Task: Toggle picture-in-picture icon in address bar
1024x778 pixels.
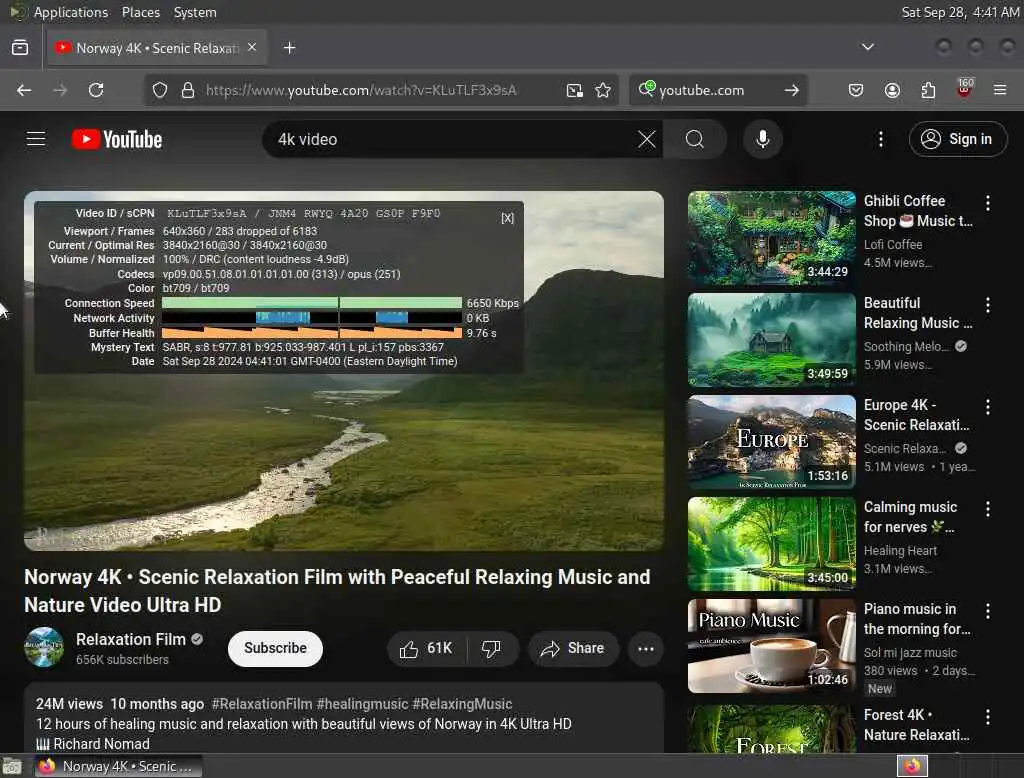Action: (x=575, y=90)
